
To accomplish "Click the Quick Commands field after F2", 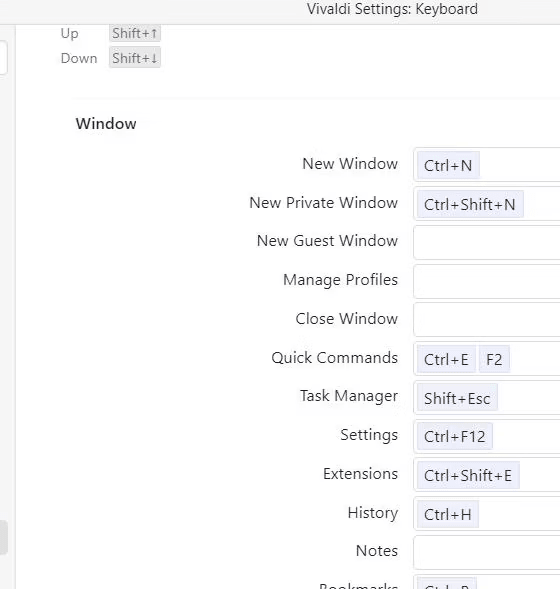I will pos(535,359).
